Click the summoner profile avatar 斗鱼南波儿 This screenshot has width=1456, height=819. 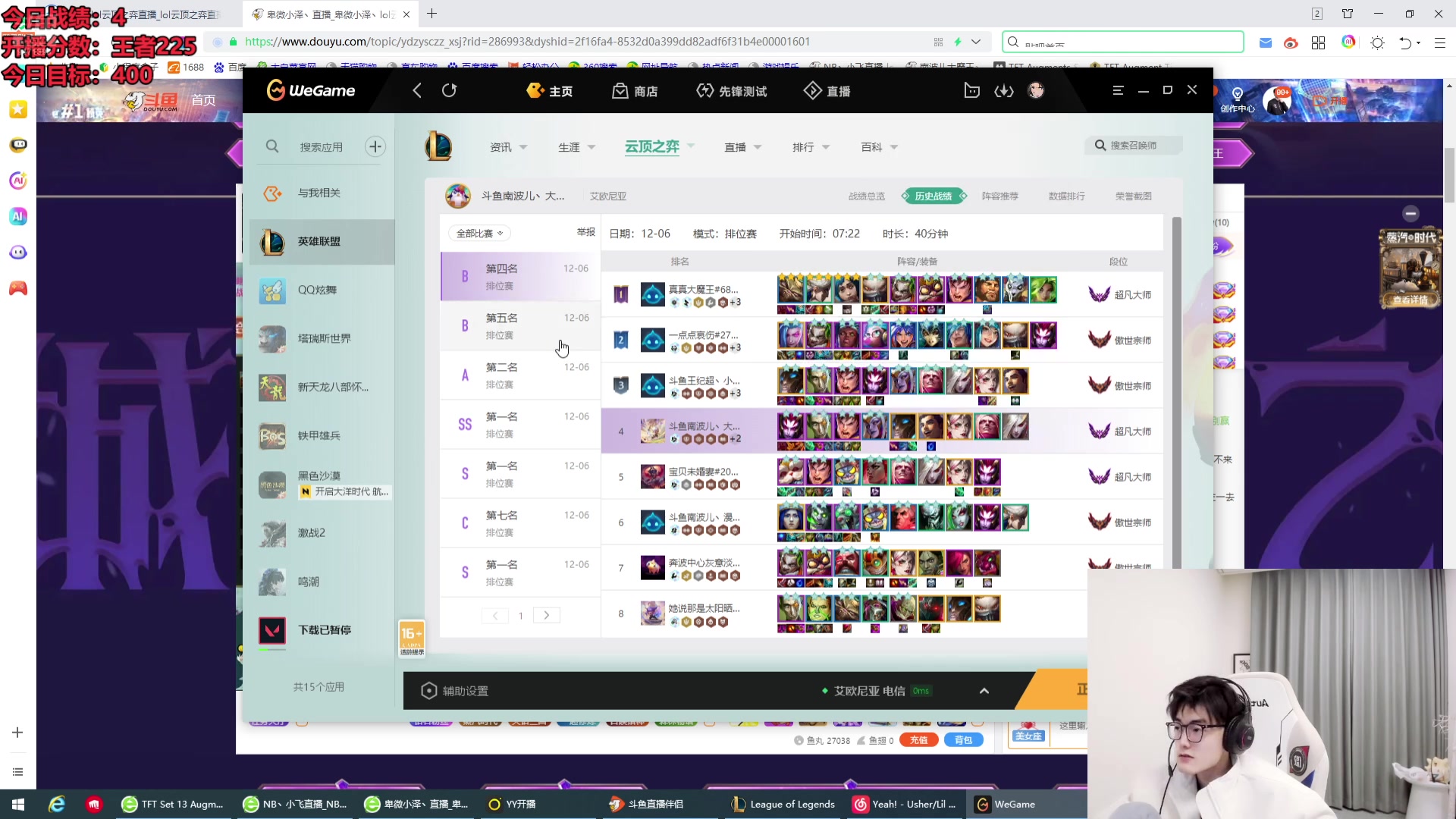pos(457,196)
